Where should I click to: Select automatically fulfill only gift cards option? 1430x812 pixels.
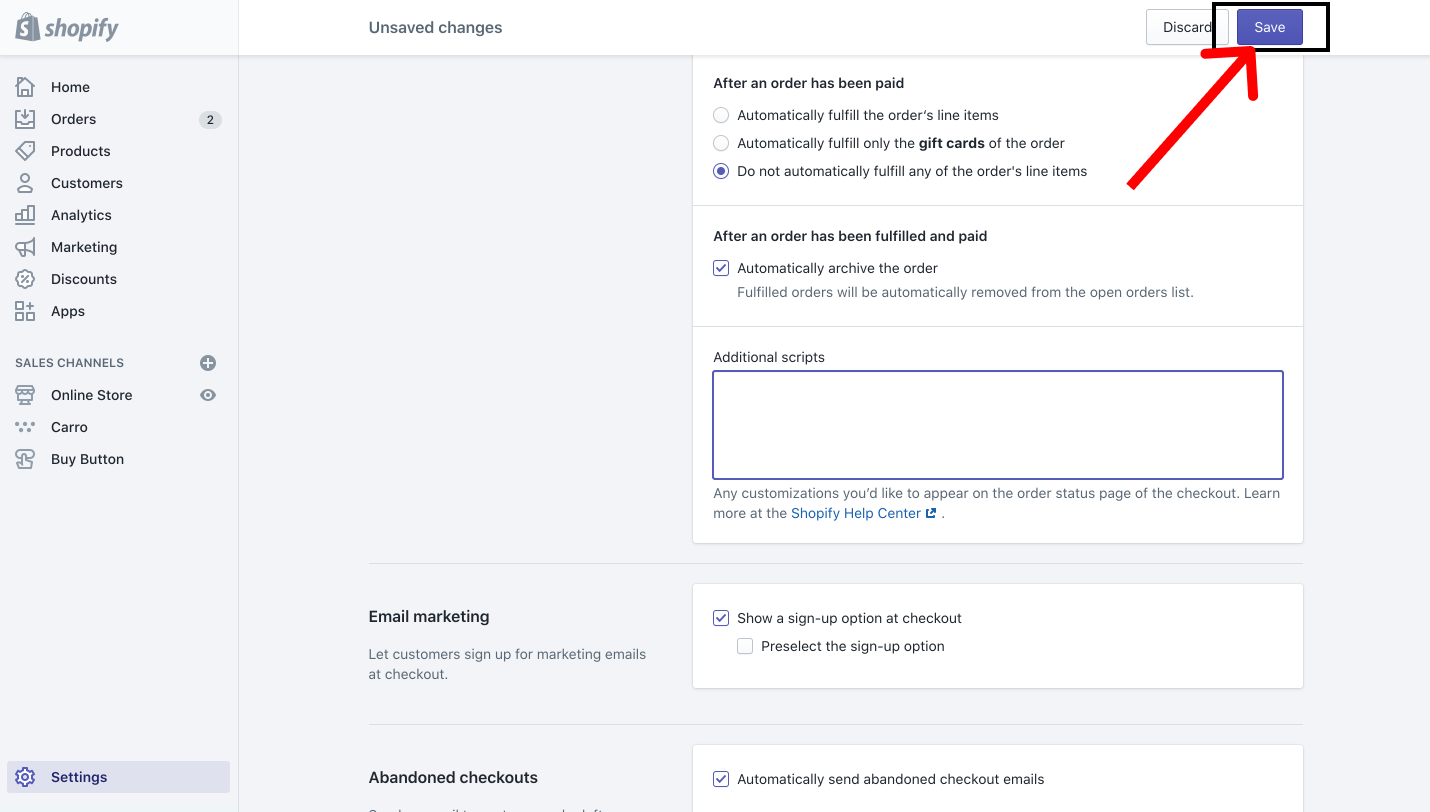coord(721,143)
